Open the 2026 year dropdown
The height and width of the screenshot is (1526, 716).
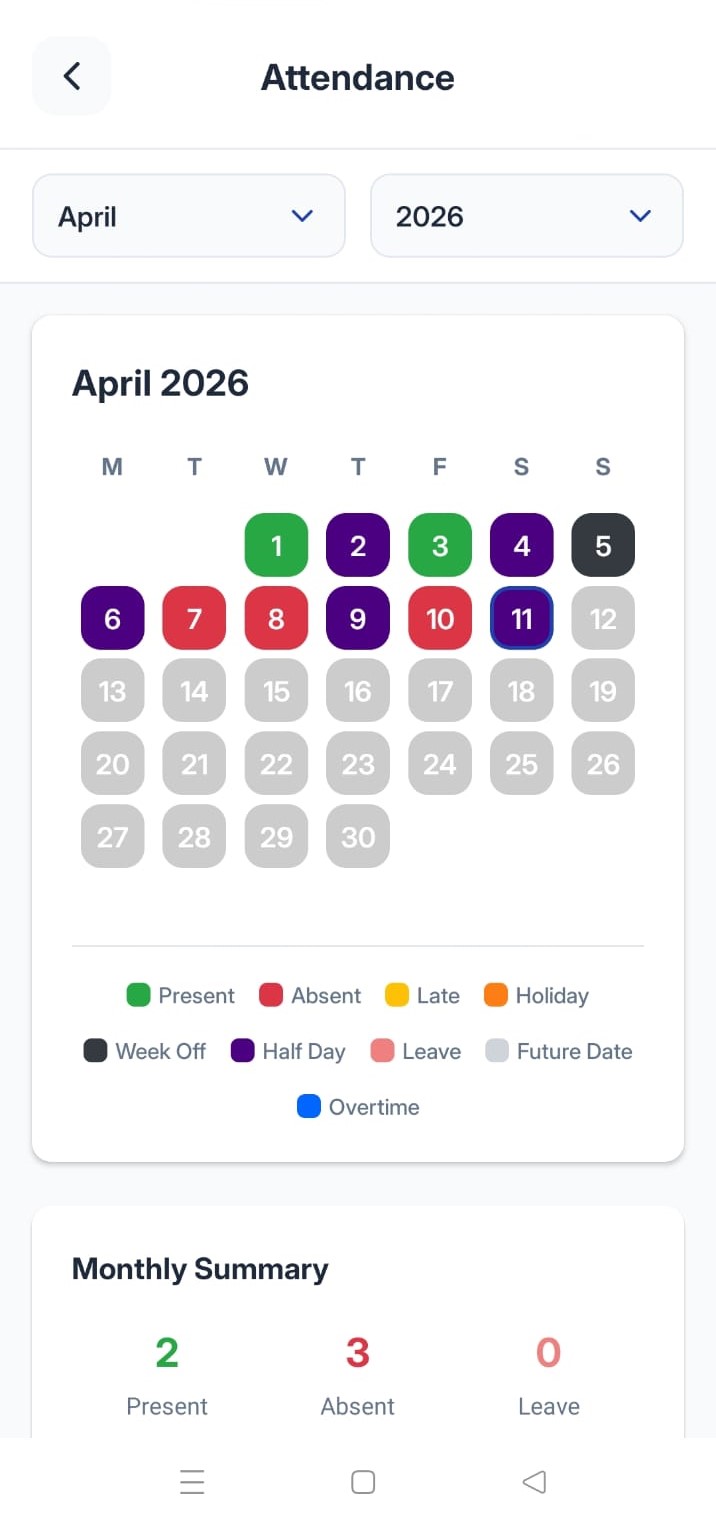click(526, 216)
